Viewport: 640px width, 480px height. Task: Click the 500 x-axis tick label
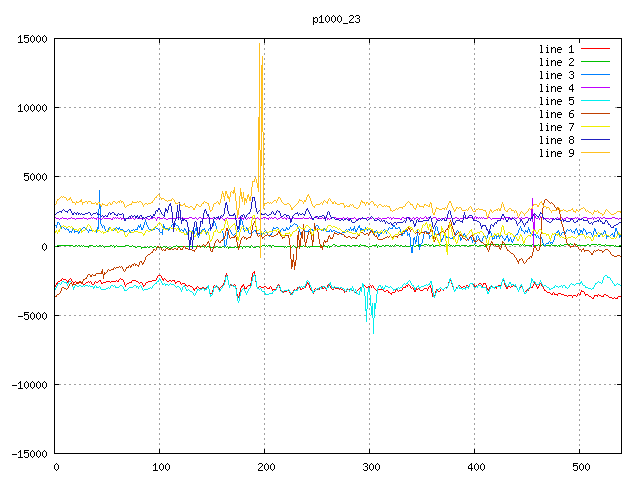(578, 467)
